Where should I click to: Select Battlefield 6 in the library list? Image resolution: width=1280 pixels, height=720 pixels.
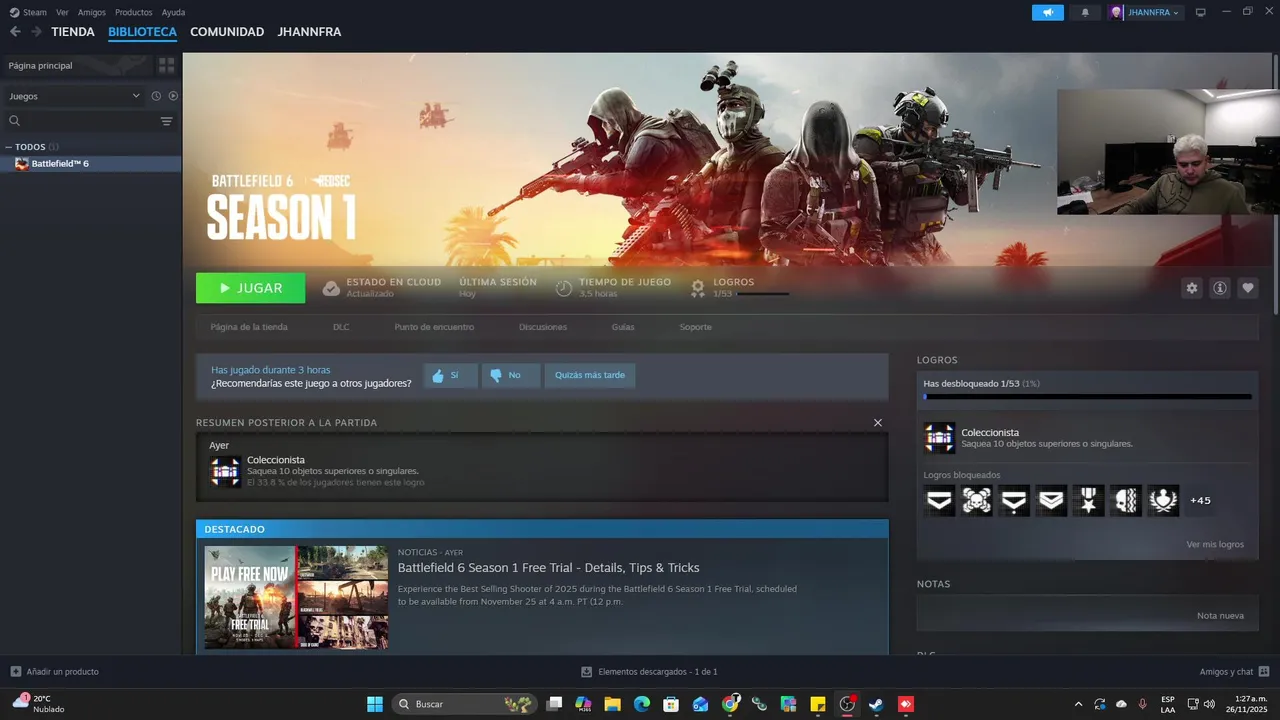click(x=90, y=163)
